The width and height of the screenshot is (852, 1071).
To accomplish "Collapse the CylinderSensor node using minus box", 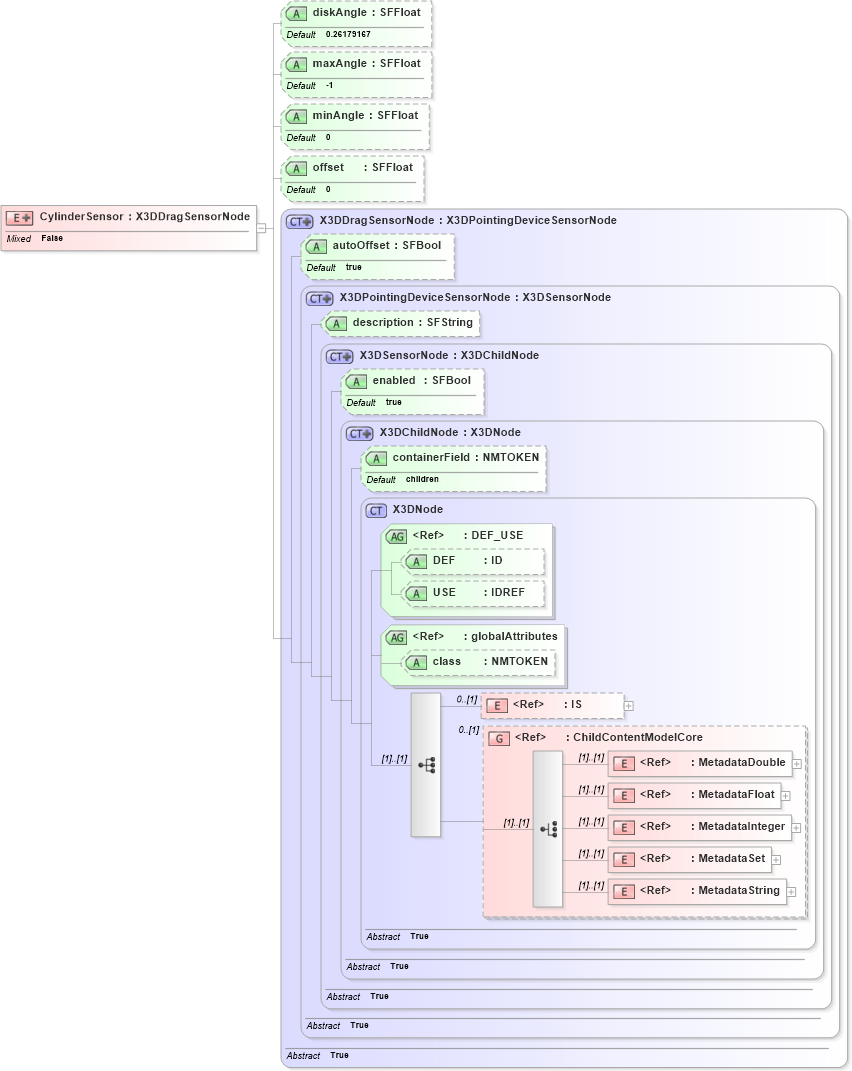I will tap(261, 227).
